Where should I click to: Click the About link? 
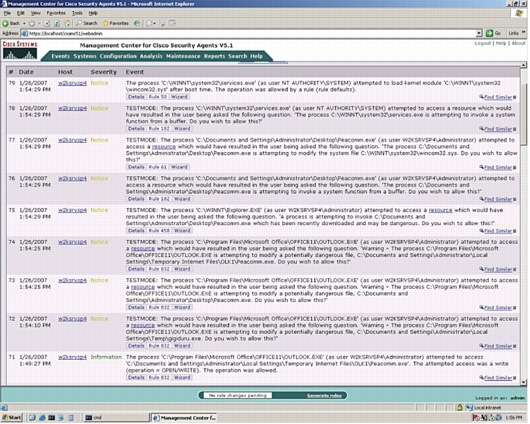coord(518,43)
